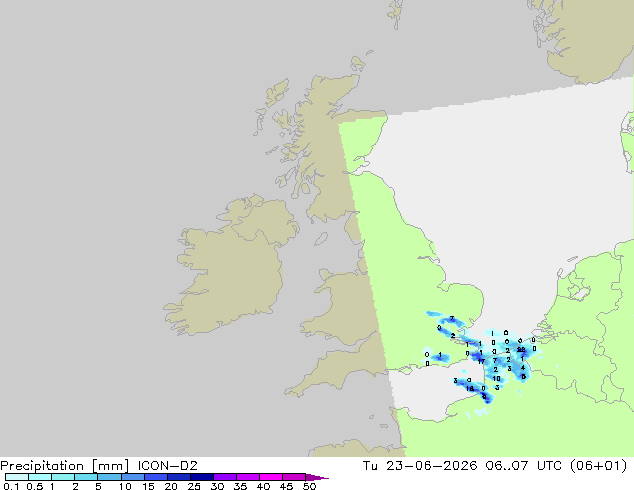Click the legend label '40'
The height and width of the screenshot is (490, 634).
pos(263,486)
